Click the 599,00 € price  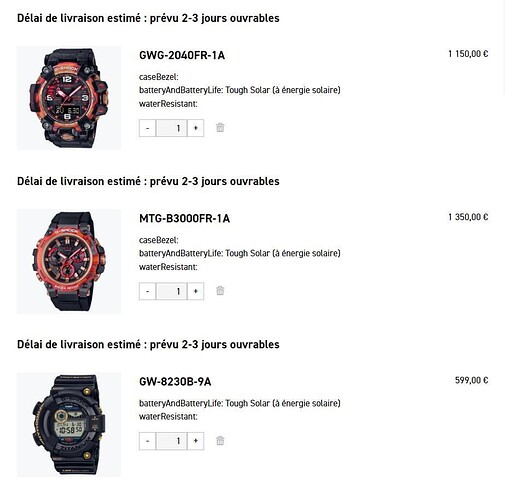coord(471,380)
